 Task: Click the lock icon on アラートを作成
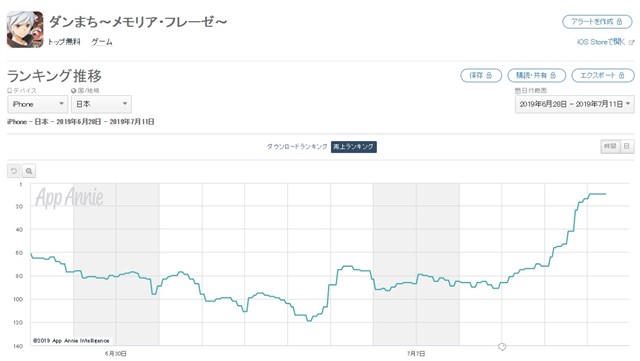[x=619, y=22]
